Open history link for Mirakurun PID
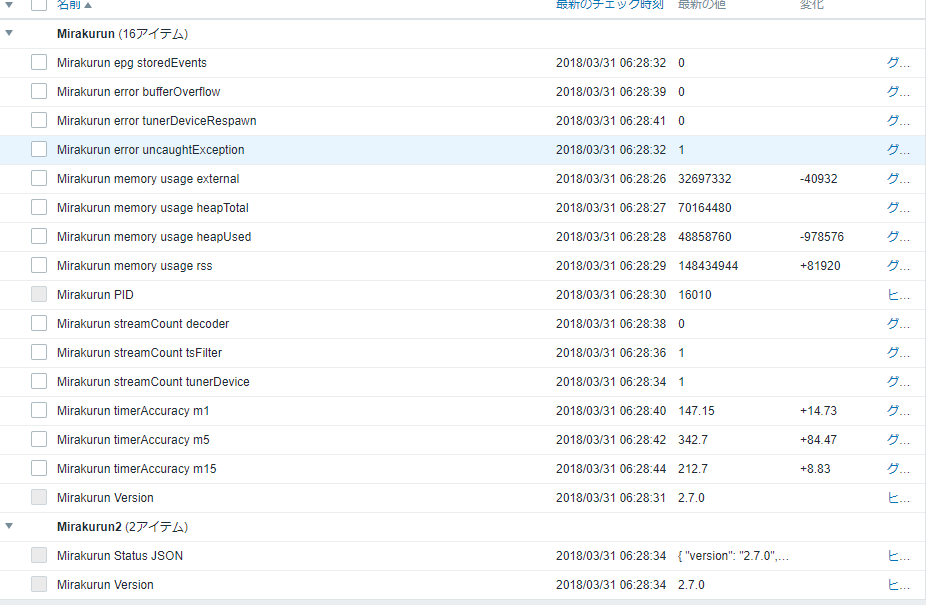The image size is (926, 605). [x=898, y=294]
